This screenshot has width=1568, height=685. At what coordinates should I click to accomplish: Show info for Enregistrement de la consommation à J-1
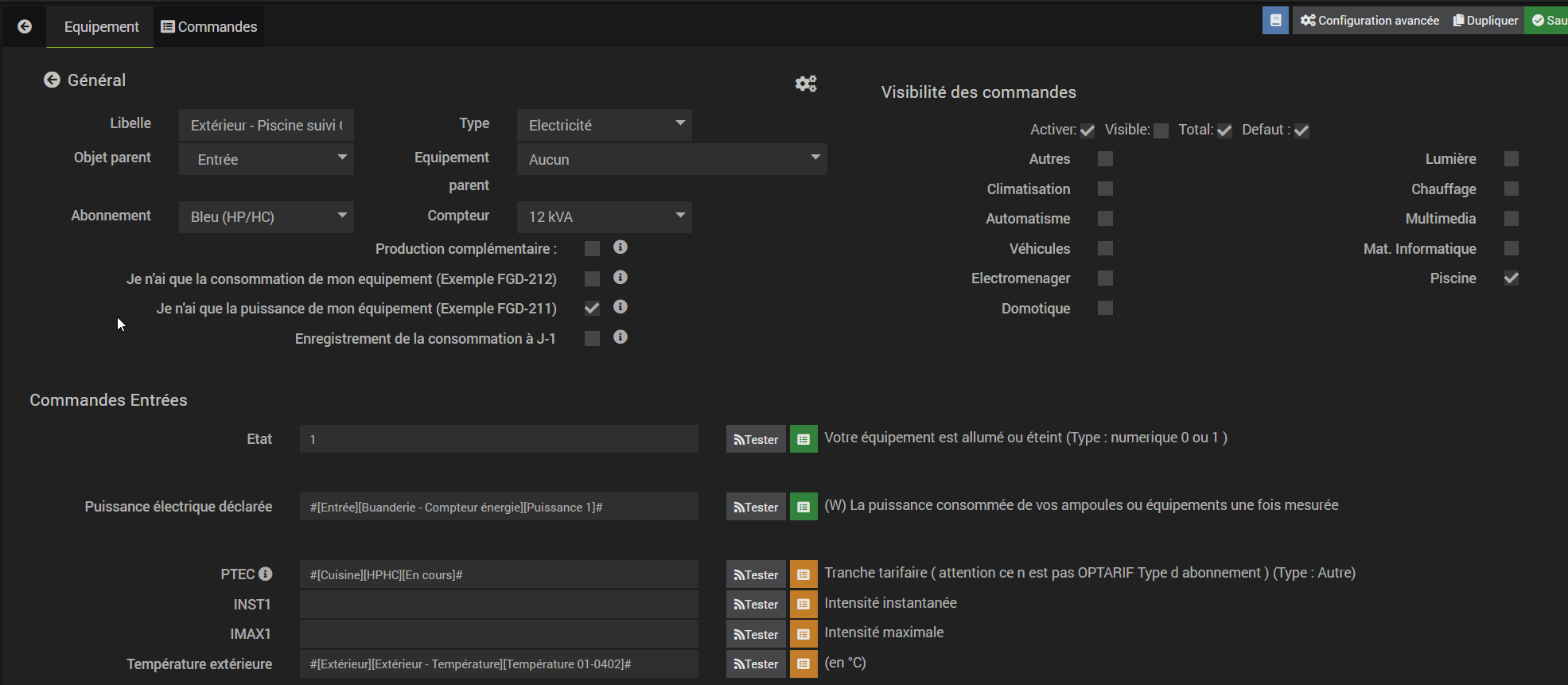tap(621, 337)
